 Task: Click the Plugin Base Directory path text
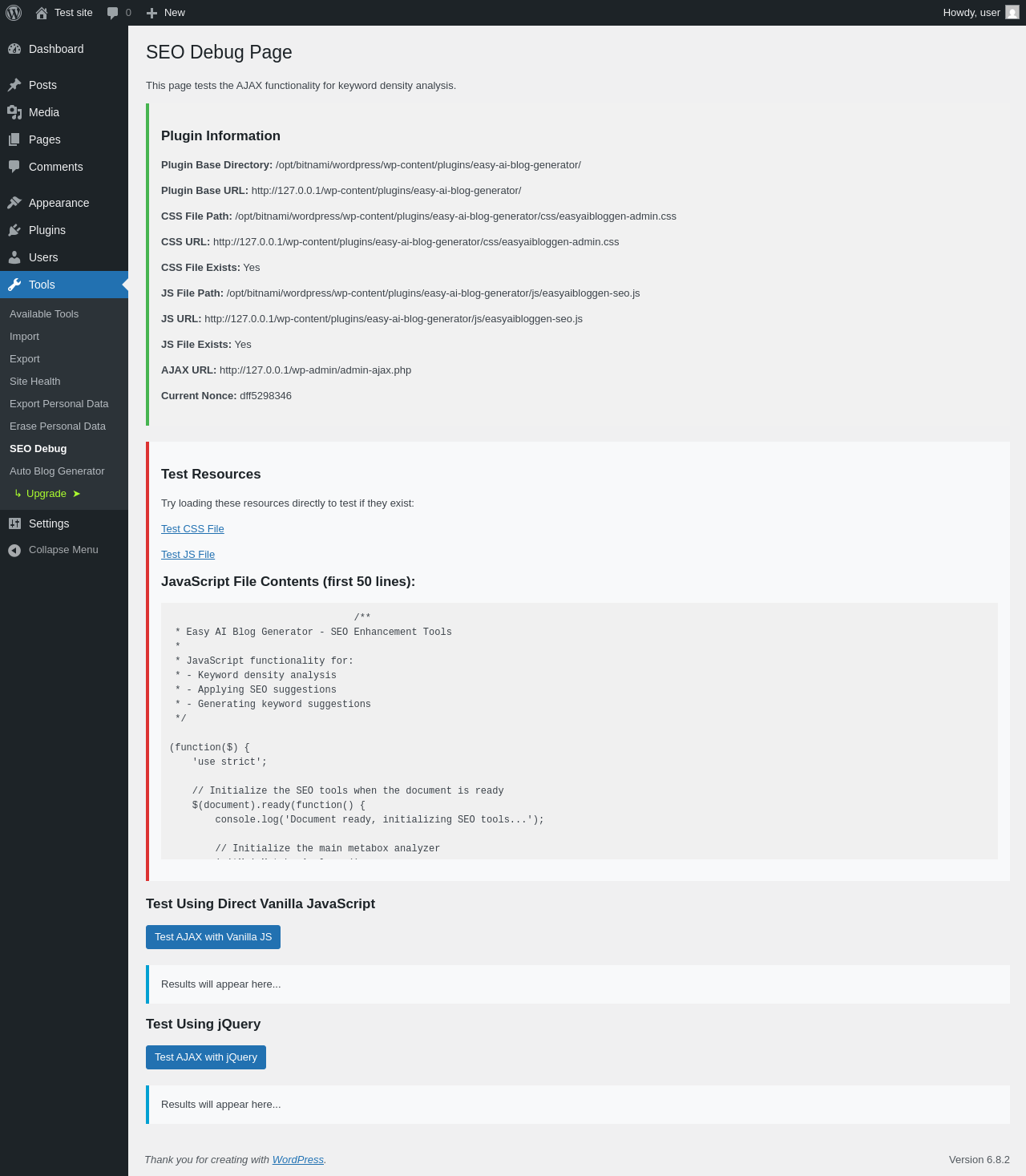click(428, 165)
